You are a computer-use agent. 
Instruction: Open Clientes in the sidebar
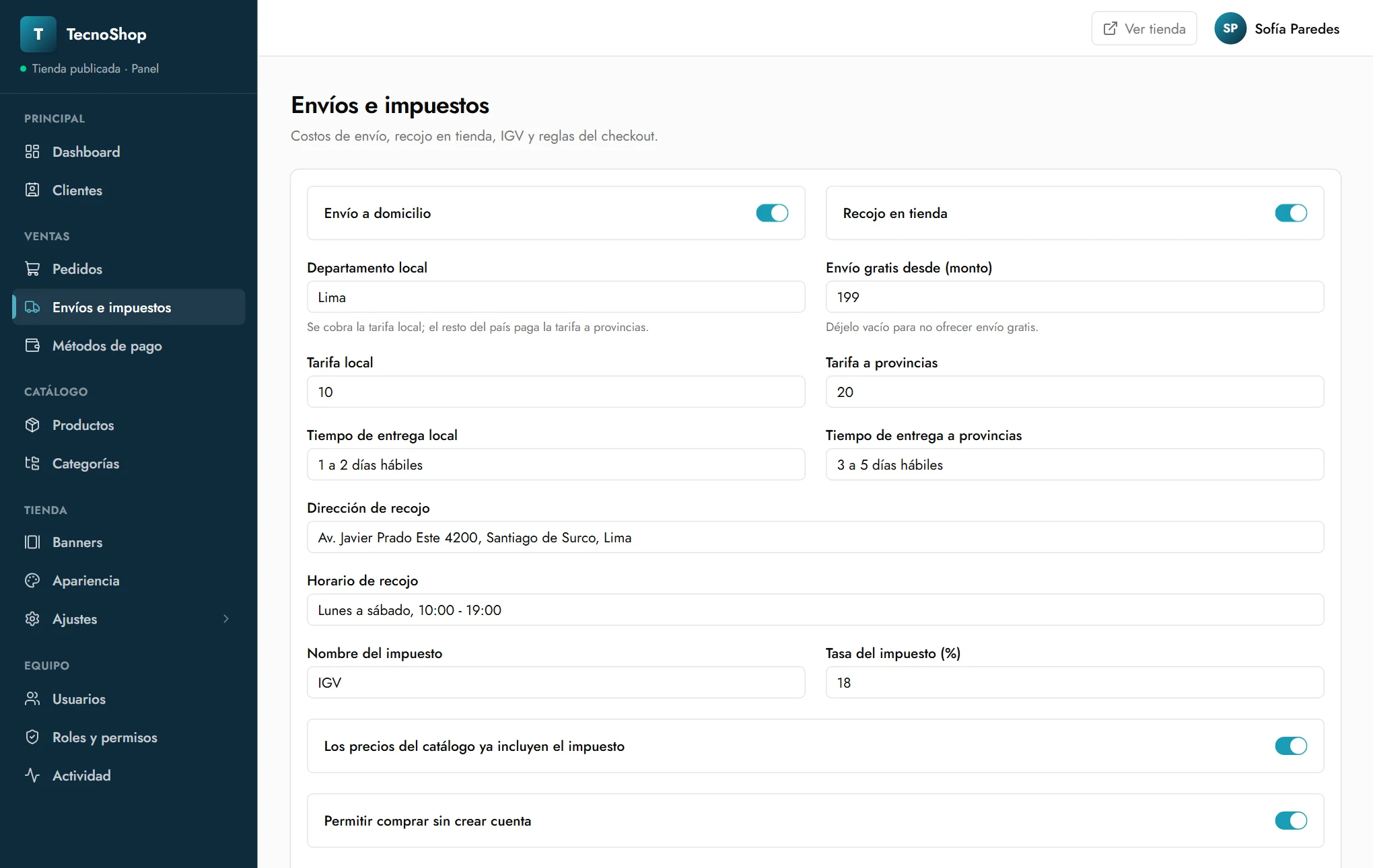[x=129, y=190]
